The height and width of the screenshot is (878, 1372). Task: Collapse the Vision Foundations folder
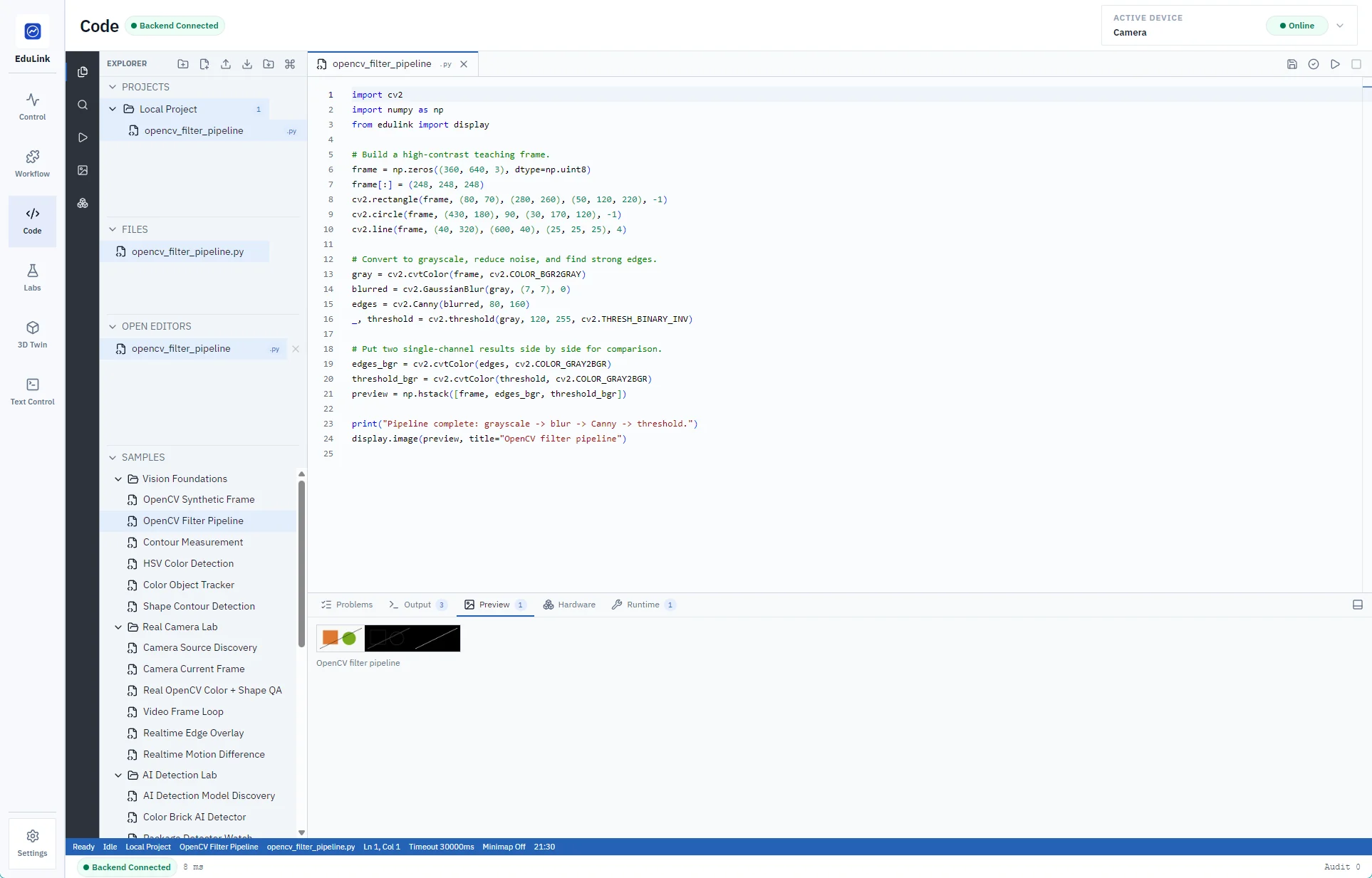coord(118,479)
